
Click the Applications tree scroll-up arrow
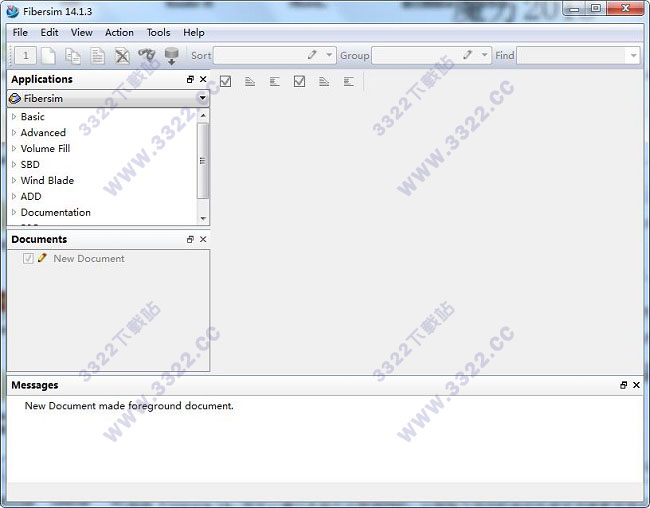(203, 115)
